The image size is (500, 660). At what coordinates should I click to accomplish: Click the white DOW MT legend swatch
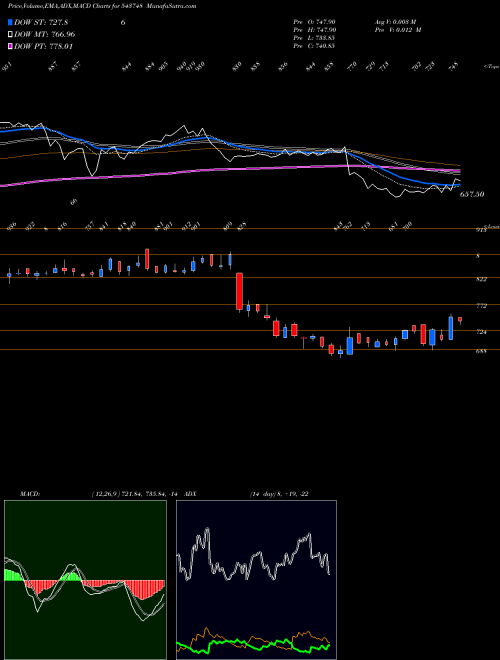11,34
